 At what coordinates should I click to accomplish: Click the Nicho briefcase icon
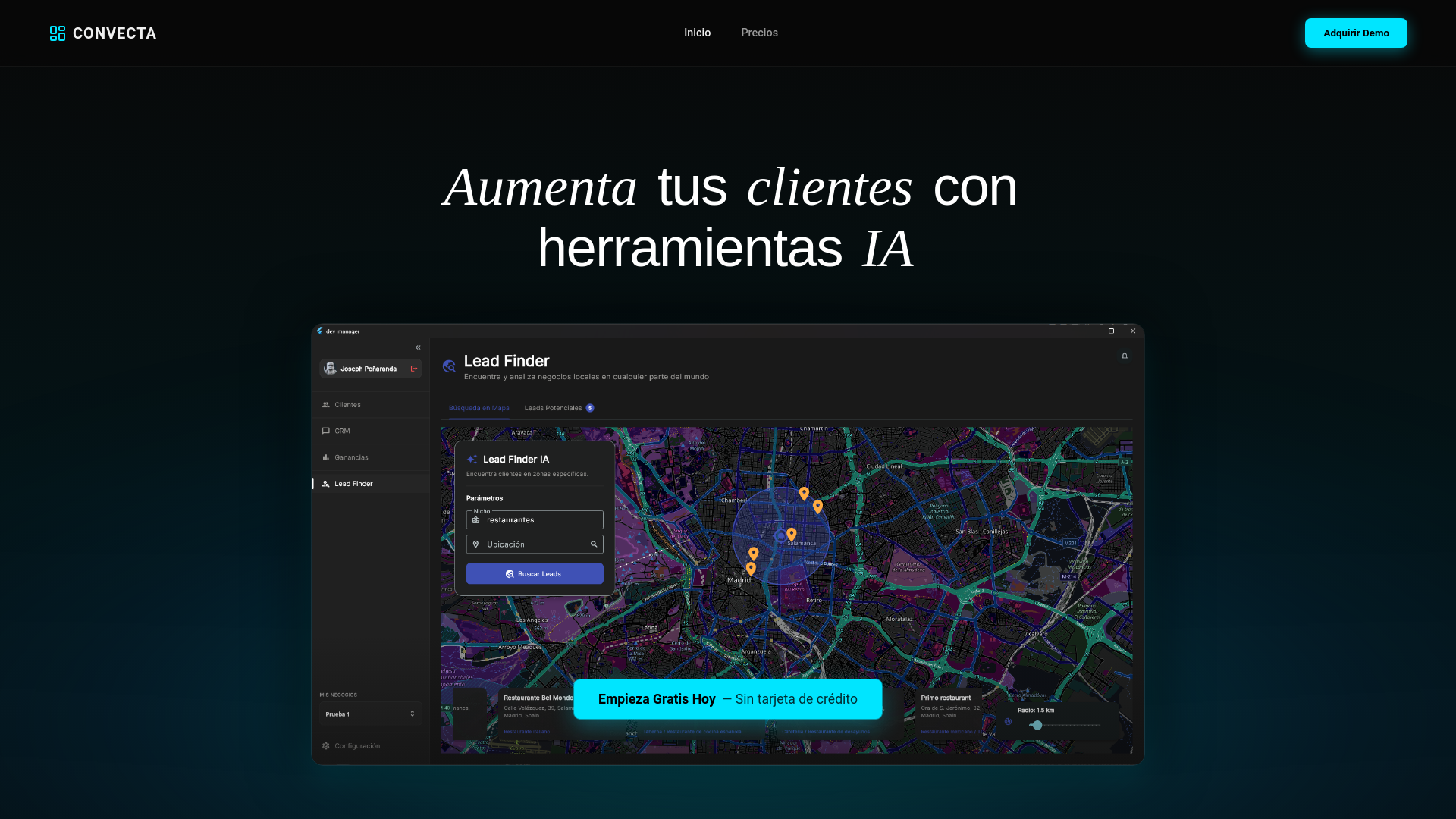tap(476, 520)
